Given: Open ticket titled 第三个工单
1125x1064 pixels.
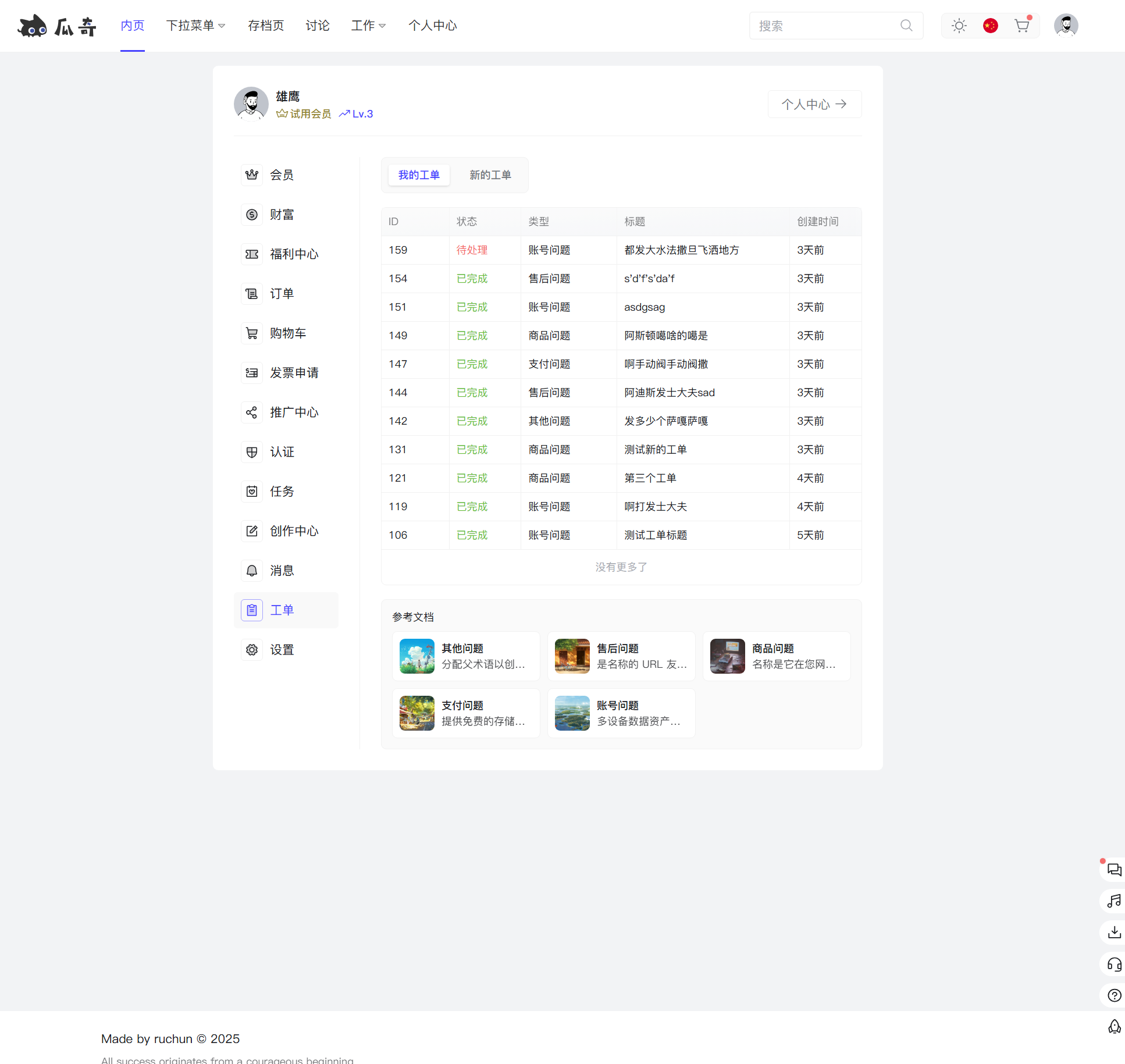Looking at the screenshot, I should 650,478.
